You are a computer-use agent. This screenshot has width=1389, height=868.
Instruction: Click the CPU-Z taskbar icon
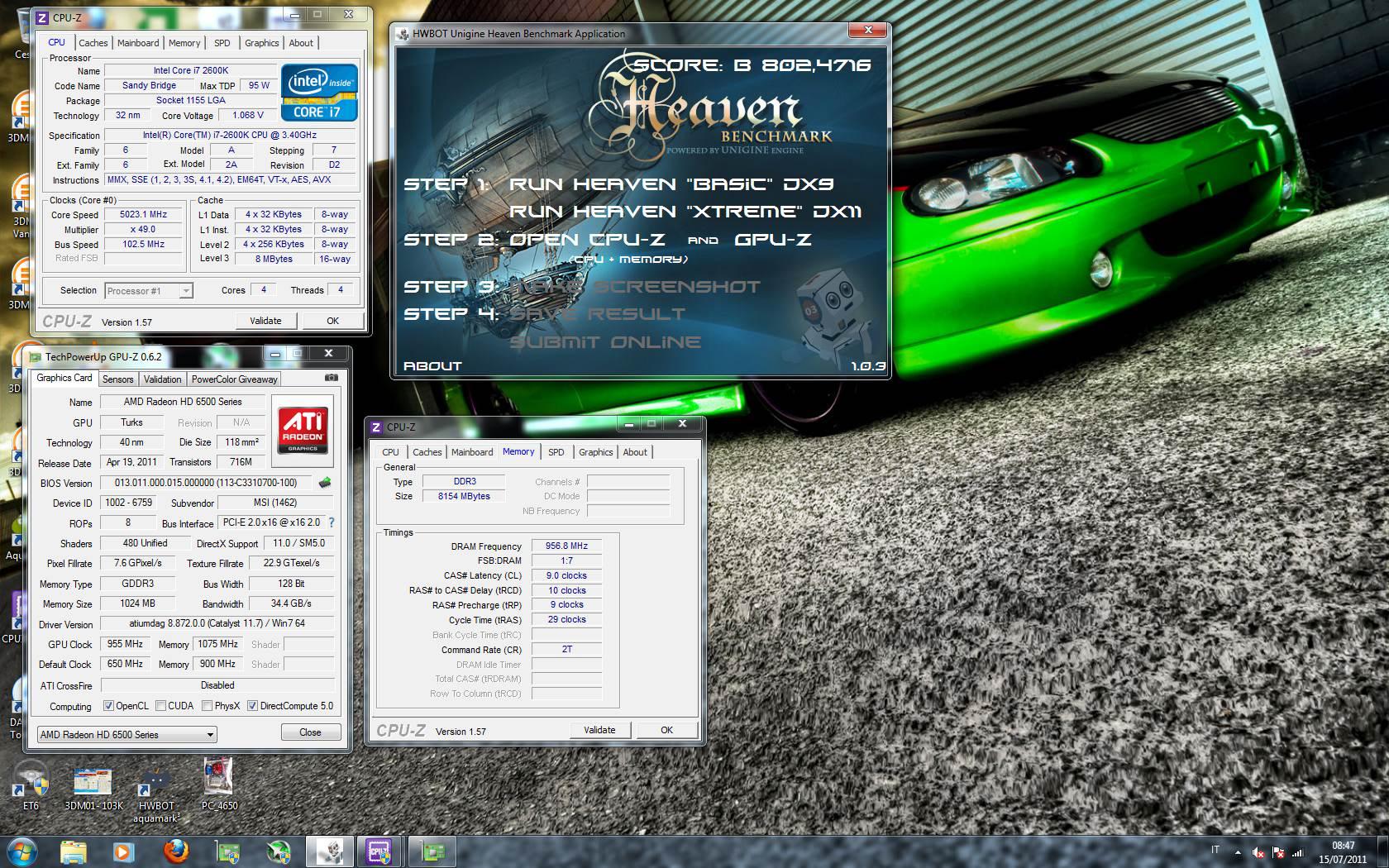pyautogui.click(x=379, y=851)
